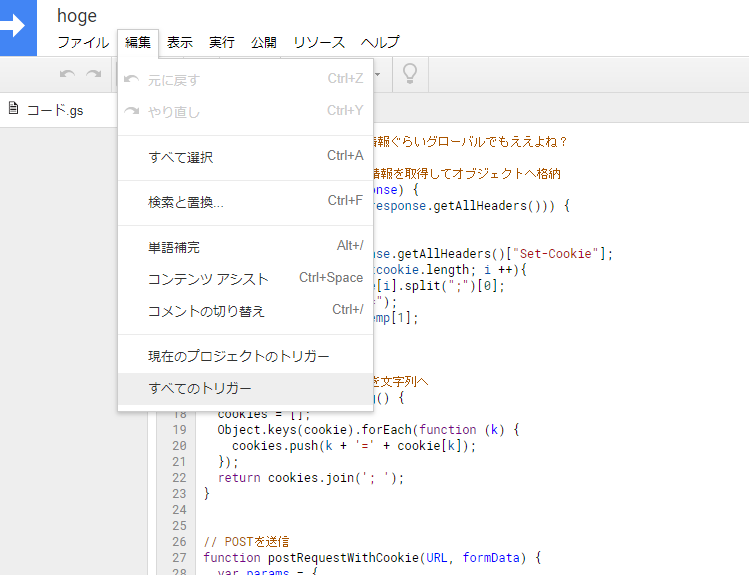749x575 pixels.
Task: Click the undo arrow in the toolbar
Action: coord(67,73)
